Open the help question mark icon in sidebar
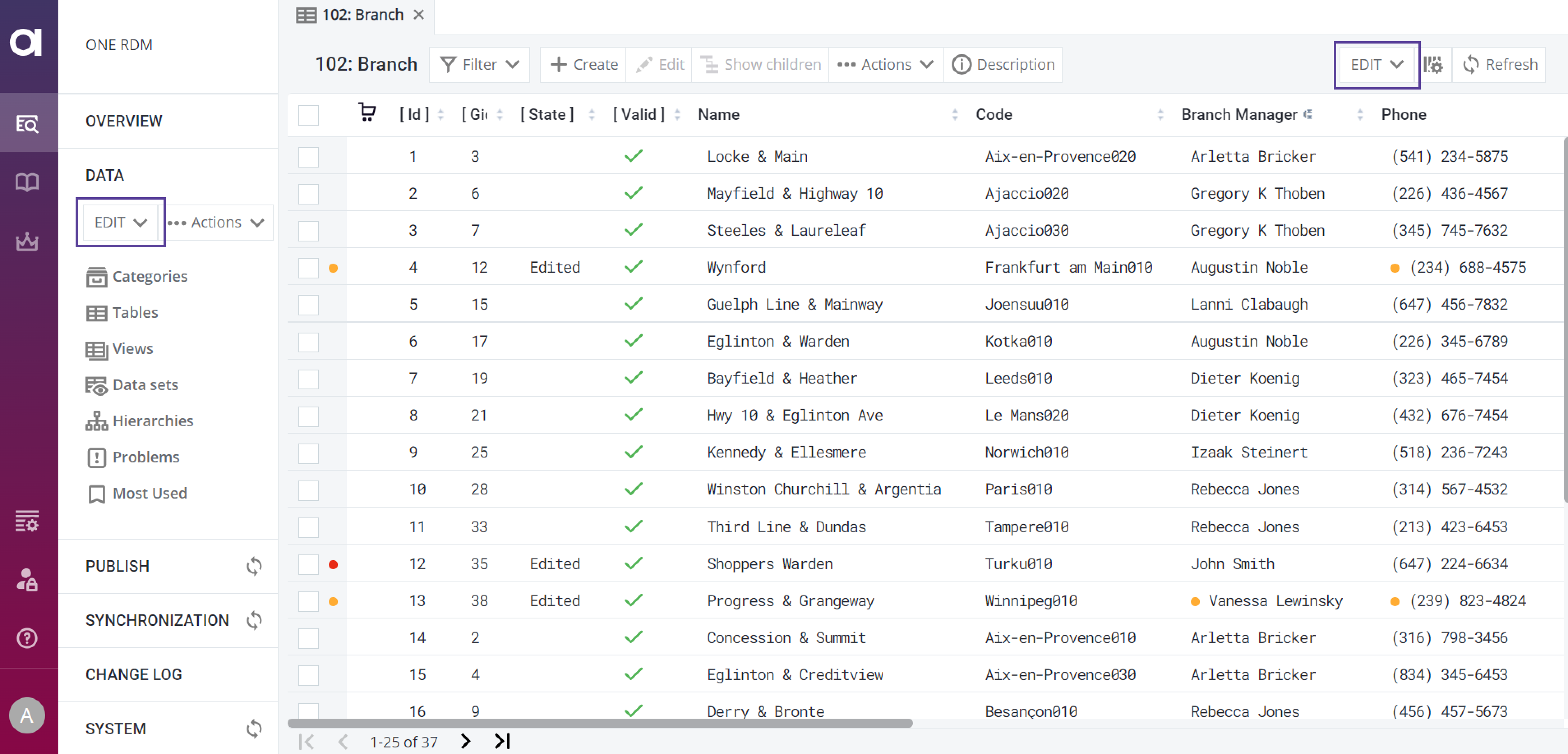 (x=28, y=638)
